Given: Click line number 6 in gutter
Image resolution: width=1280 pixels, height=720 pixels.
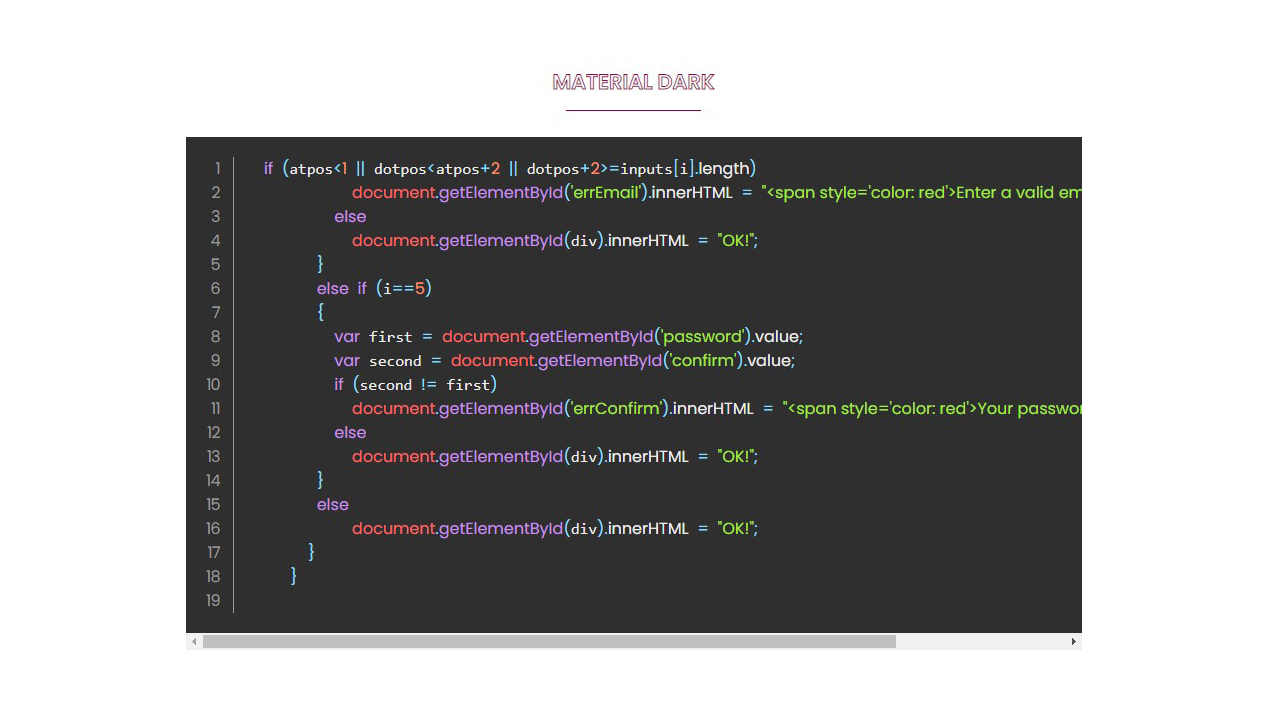Looking at the screenshot, I should (216, 288).
